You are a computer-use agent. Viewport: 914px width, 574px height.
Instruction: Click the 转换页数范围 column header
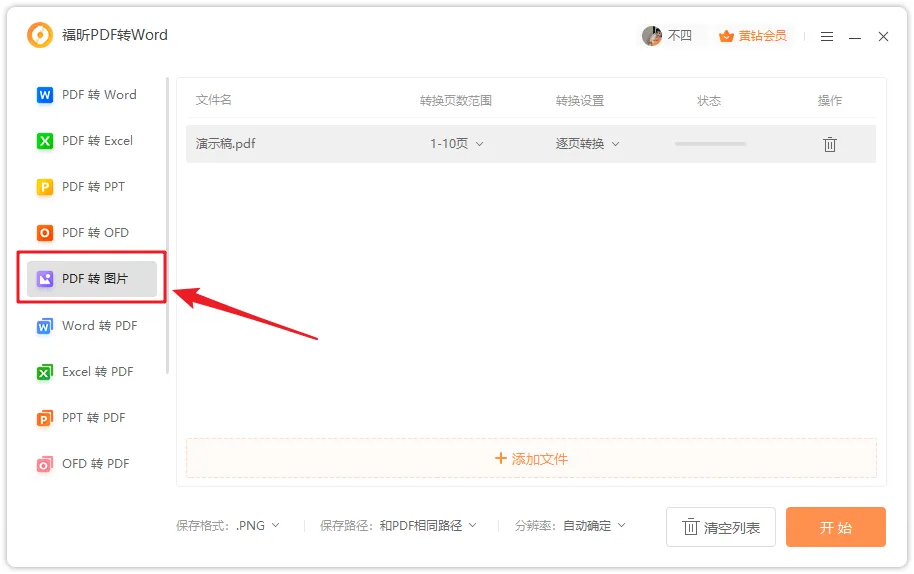tap(456, 100)
